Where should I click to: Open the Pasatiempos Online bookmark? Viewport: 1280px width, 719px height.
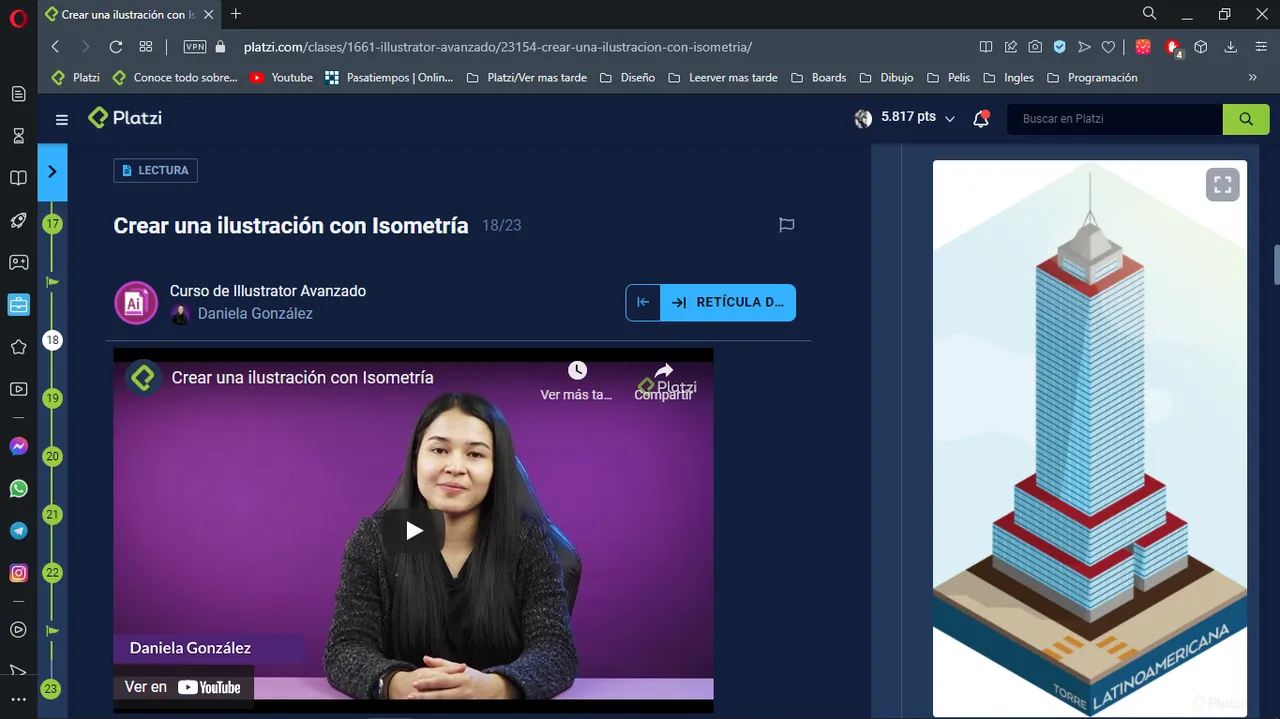tap(389, 77)
